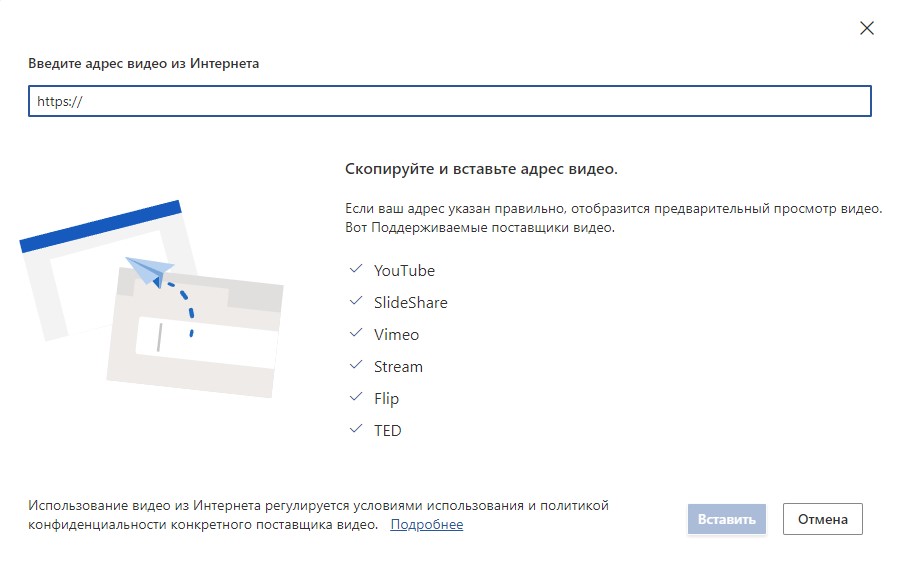This screenshot has height=577, width=916.
Task: Select the Flip provider entry
Action: tap(388, 398)
